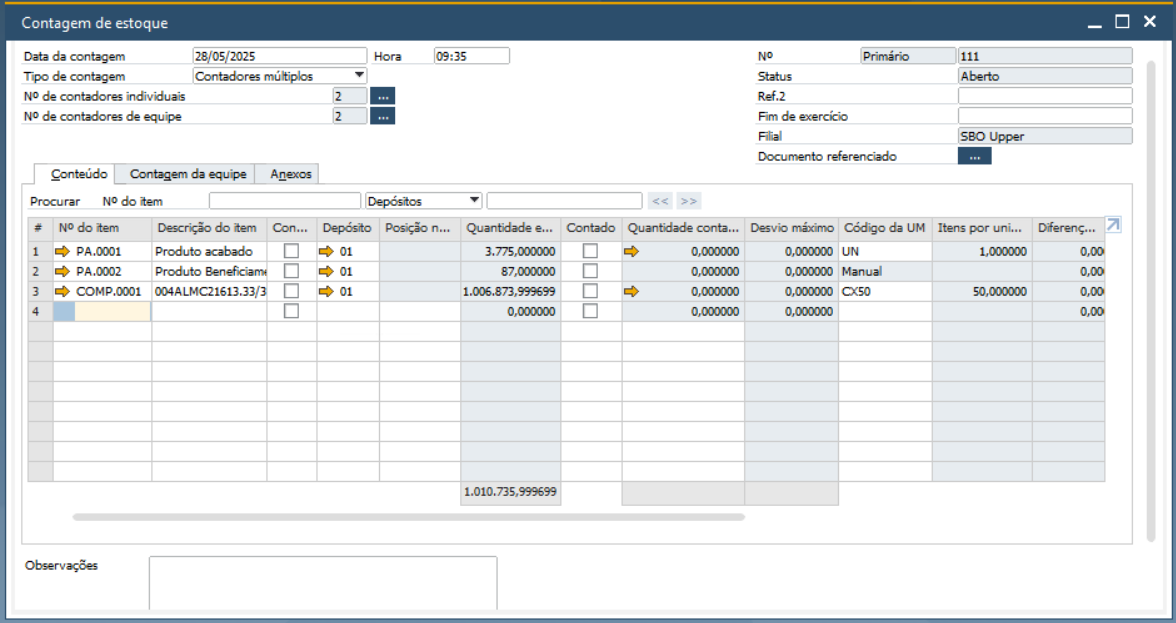This screenshot has height=623, width=1176.
Task: Open team counters selection button
Action: pyautogui.click(x=382, y=116)
